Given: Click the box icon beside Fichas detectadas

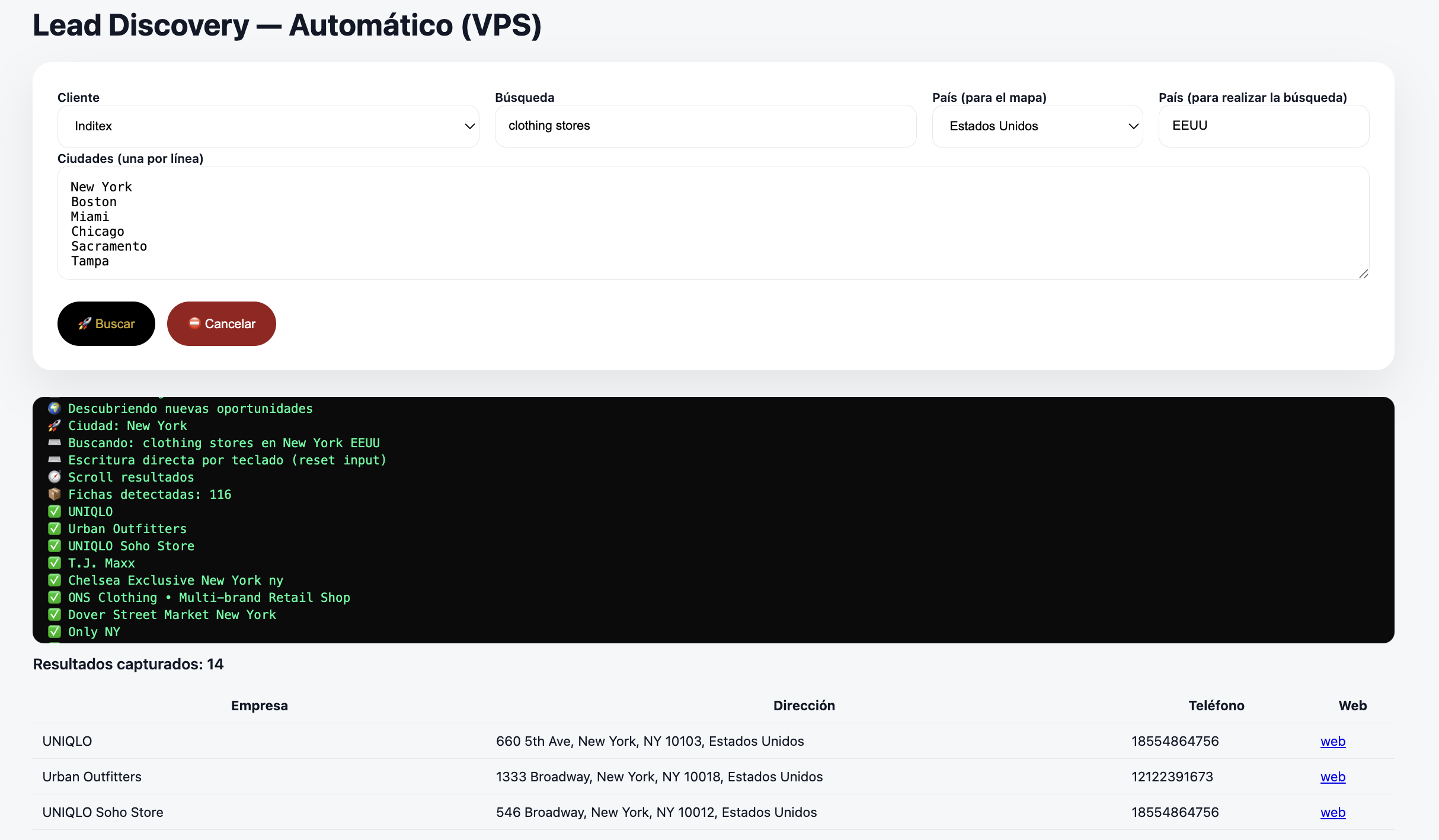Looking at the screenshot, I should pyautogui.click(x=55, y=494).
